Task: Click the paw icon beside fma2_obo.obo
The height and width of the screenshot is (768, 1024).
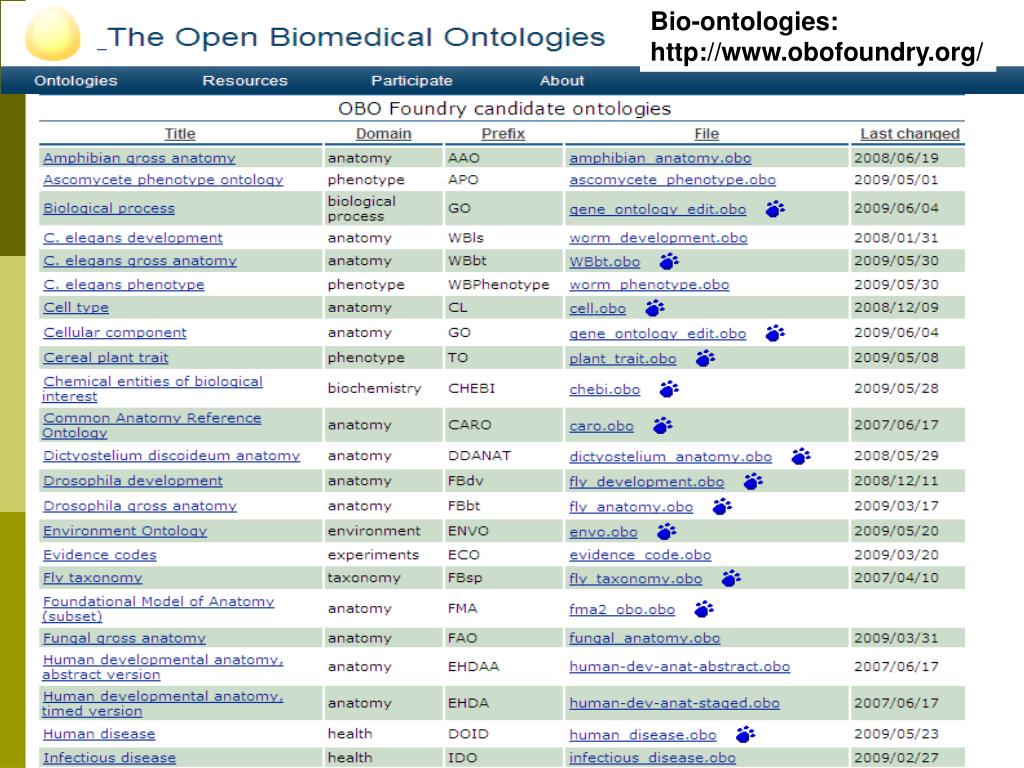Action: click(x=704, y=609)
